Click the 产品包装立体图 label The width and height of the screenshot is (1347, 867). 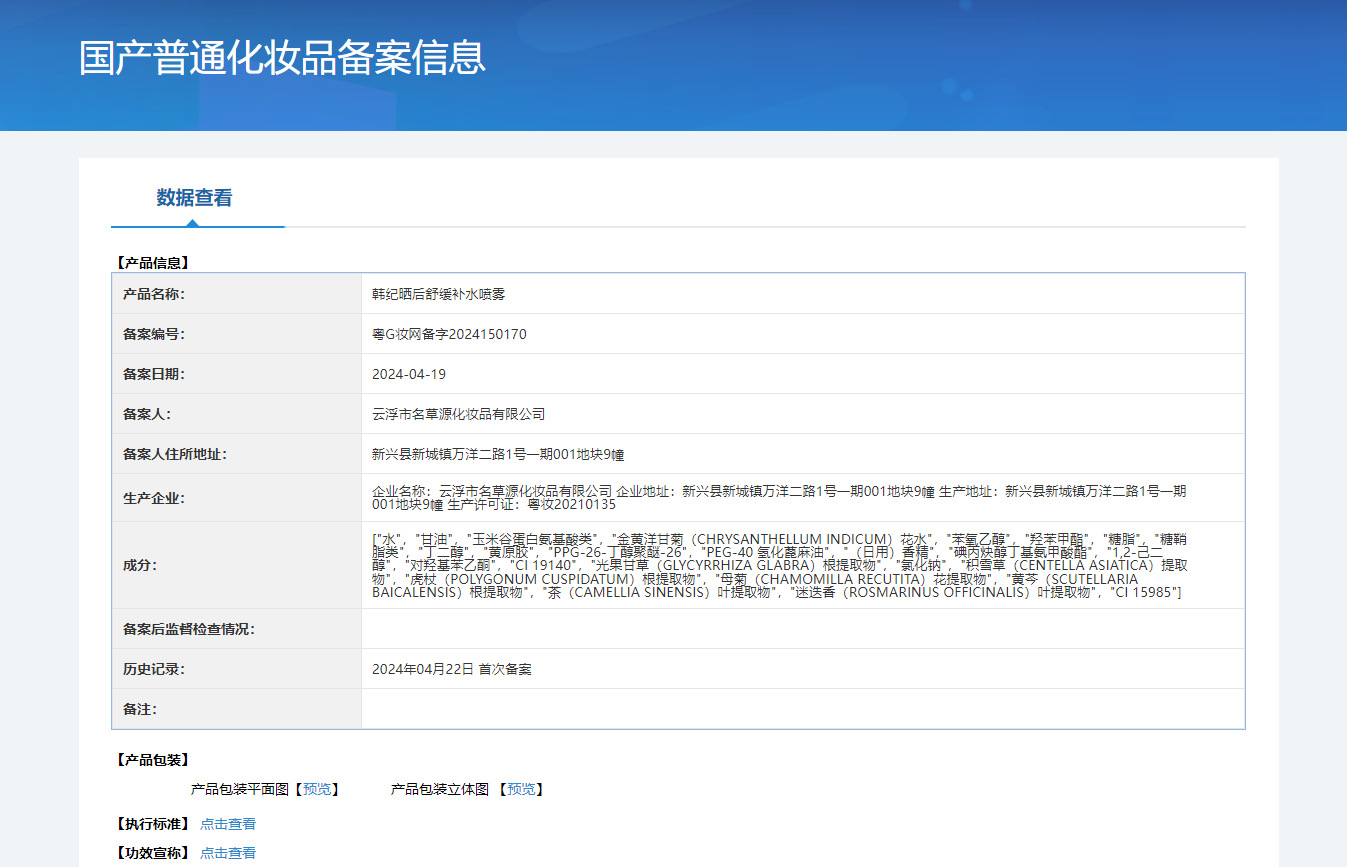click(x=440, y=789)
